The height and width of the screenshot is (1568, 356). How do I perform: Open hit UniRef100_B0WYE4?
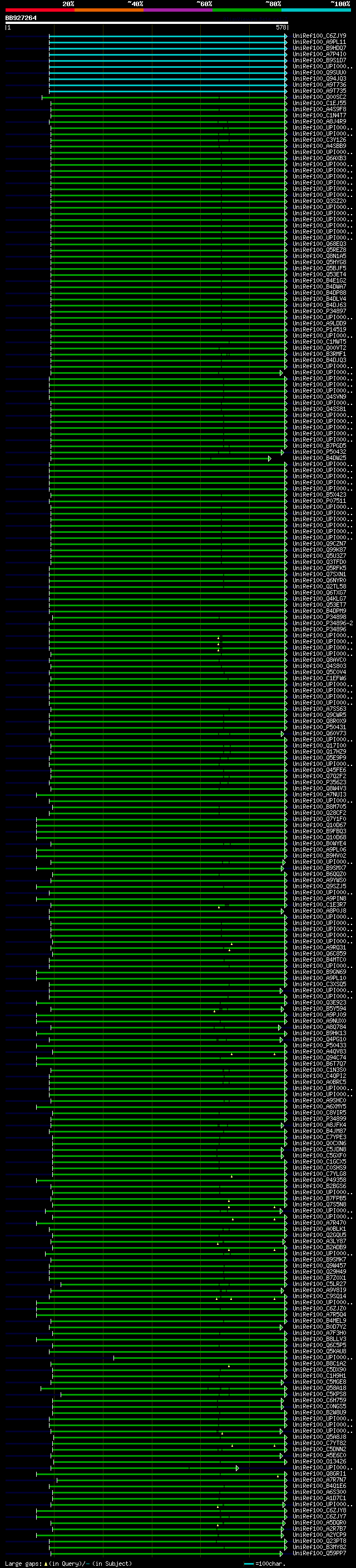(319, 844)
